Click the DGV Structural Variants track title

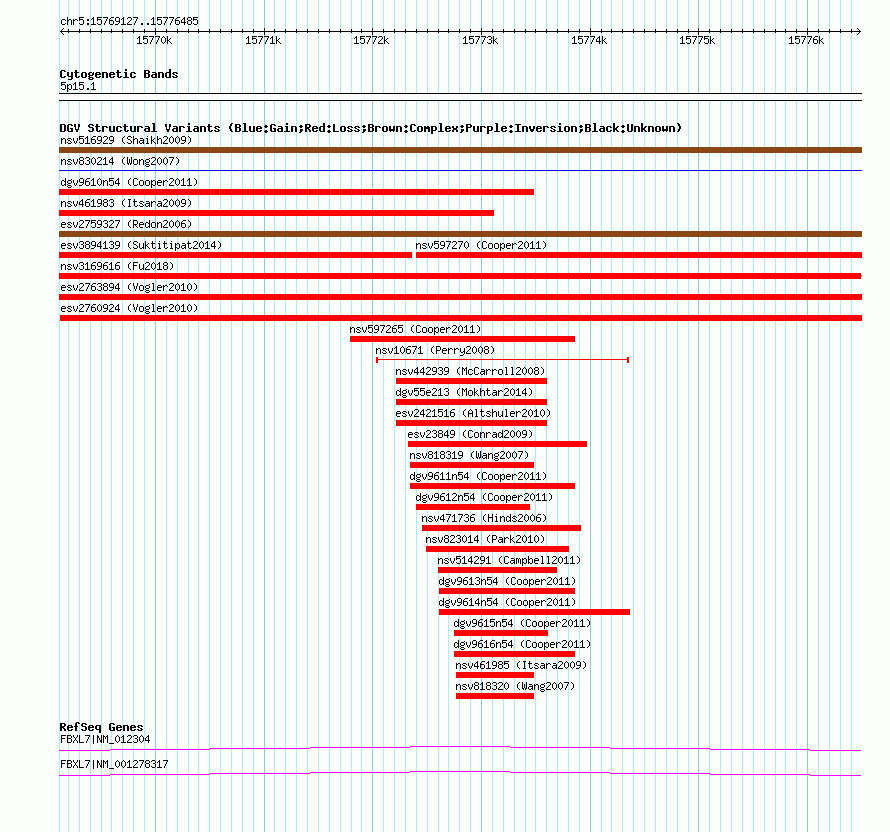click(x=371, y=128)
